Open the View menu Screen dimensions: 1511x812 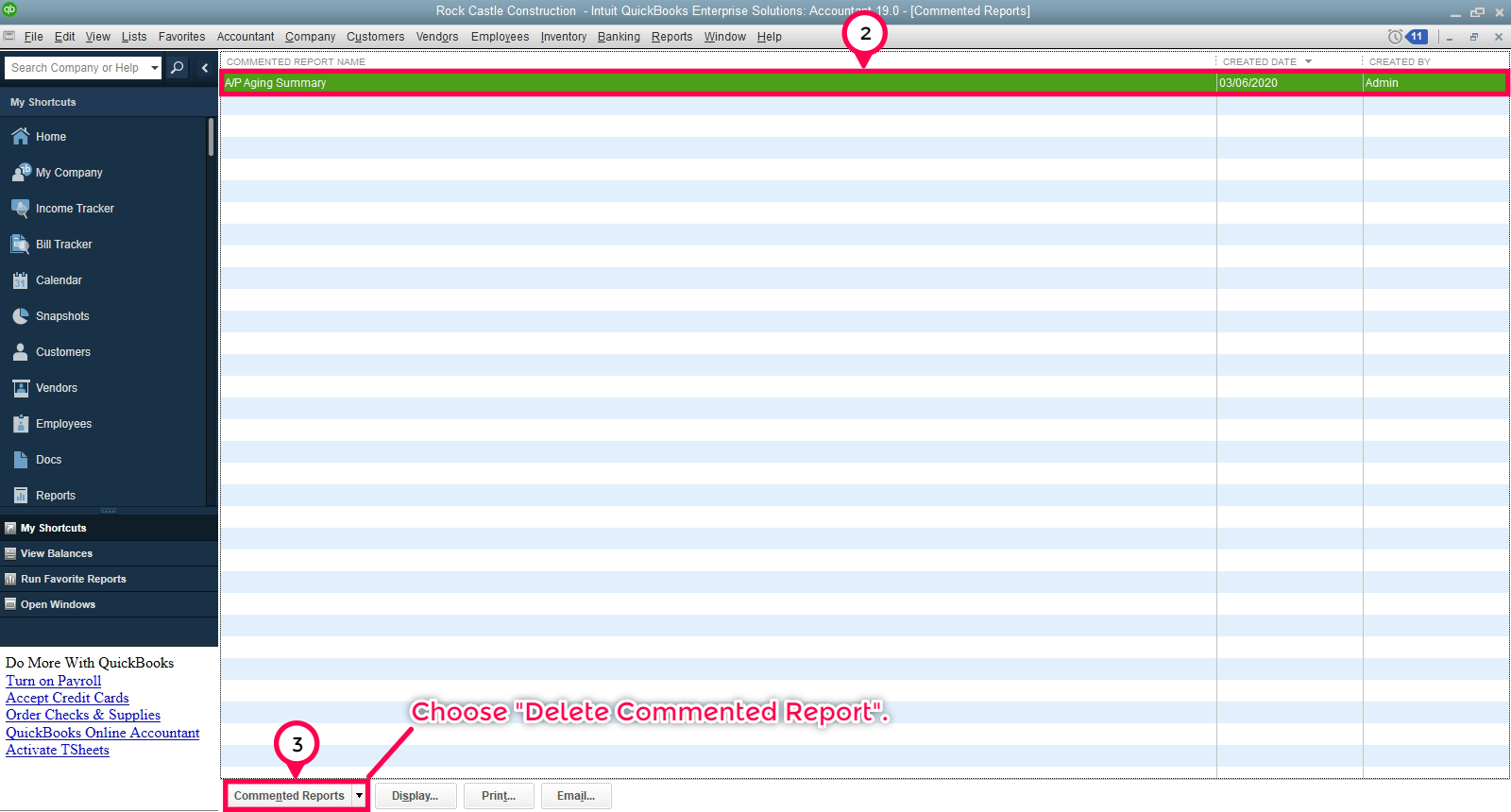(x=98, y=37)
